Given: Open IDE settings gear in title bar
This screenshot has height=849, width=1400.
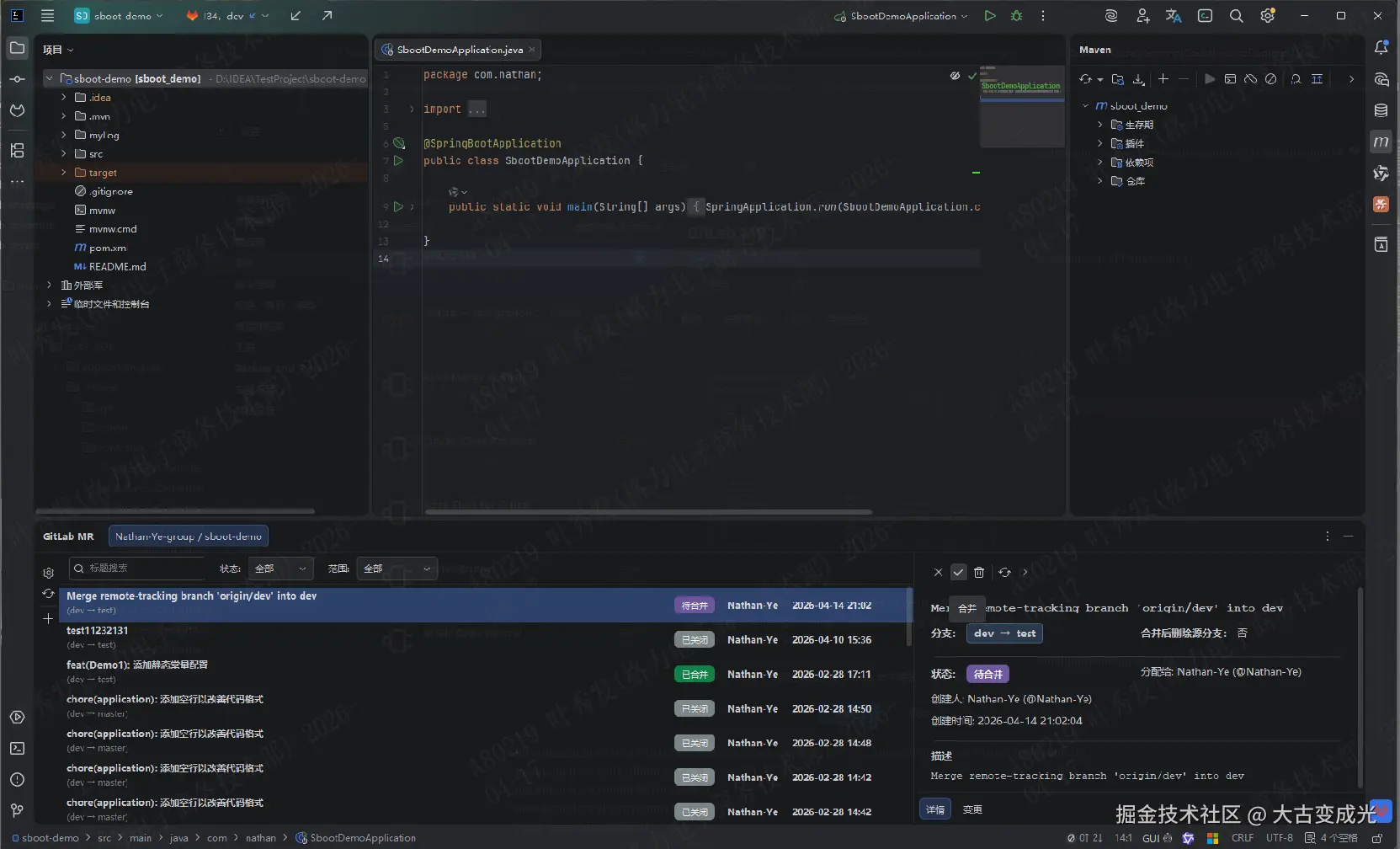Looking at the screenshot, I should pos(1267,16).
